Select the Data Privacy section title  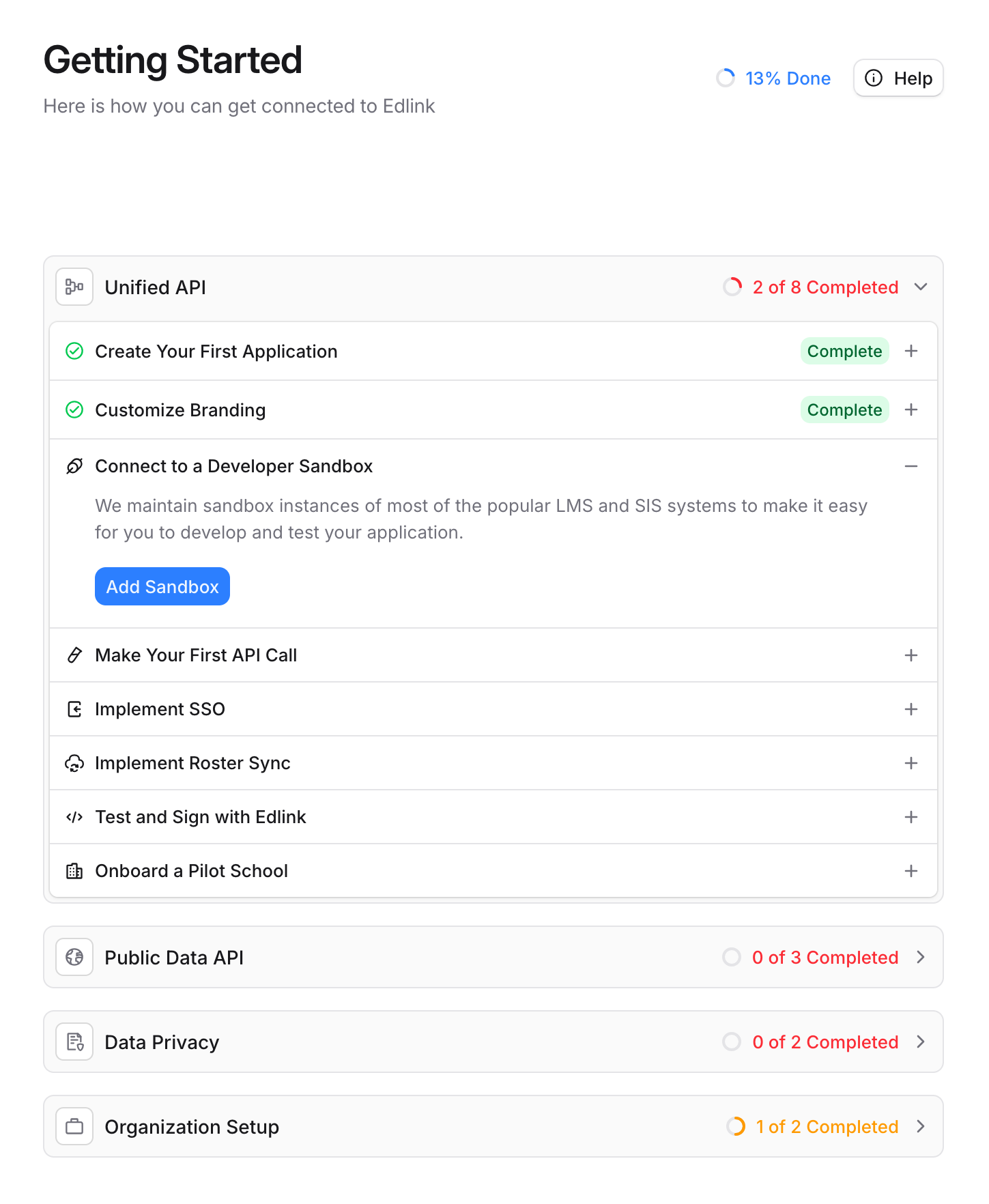[x=162, y=1042]
